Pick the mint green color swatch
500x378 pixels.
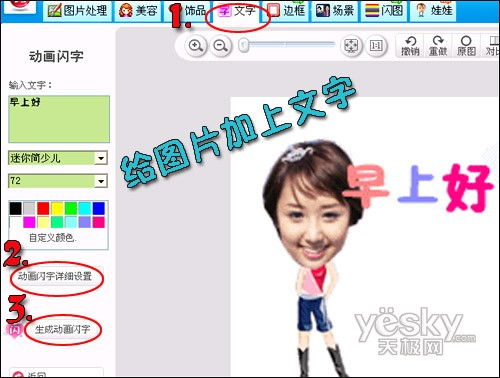click(57, 222)
